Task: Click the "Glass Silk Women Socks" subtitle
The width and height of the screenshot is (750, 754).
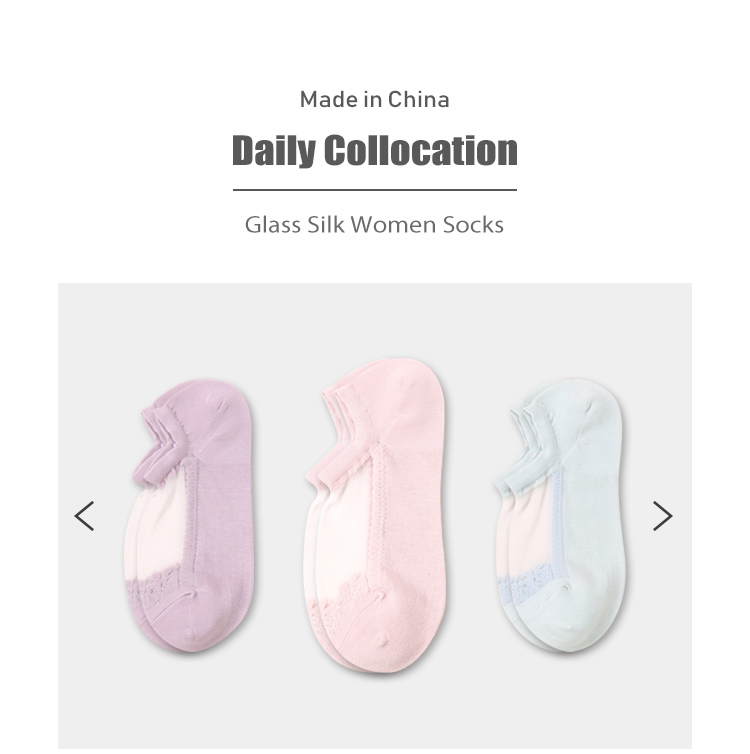Action: coord(375,225)
